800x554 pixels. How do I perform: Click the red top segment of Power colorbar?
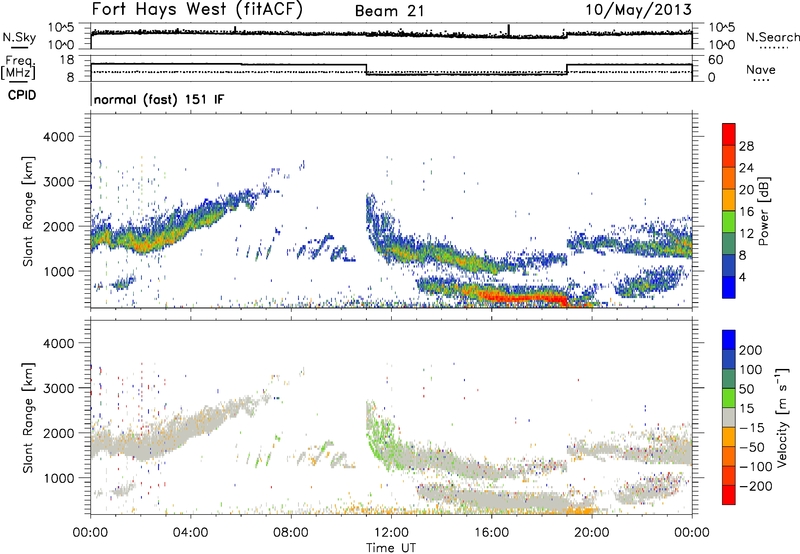tap(729, 134)
